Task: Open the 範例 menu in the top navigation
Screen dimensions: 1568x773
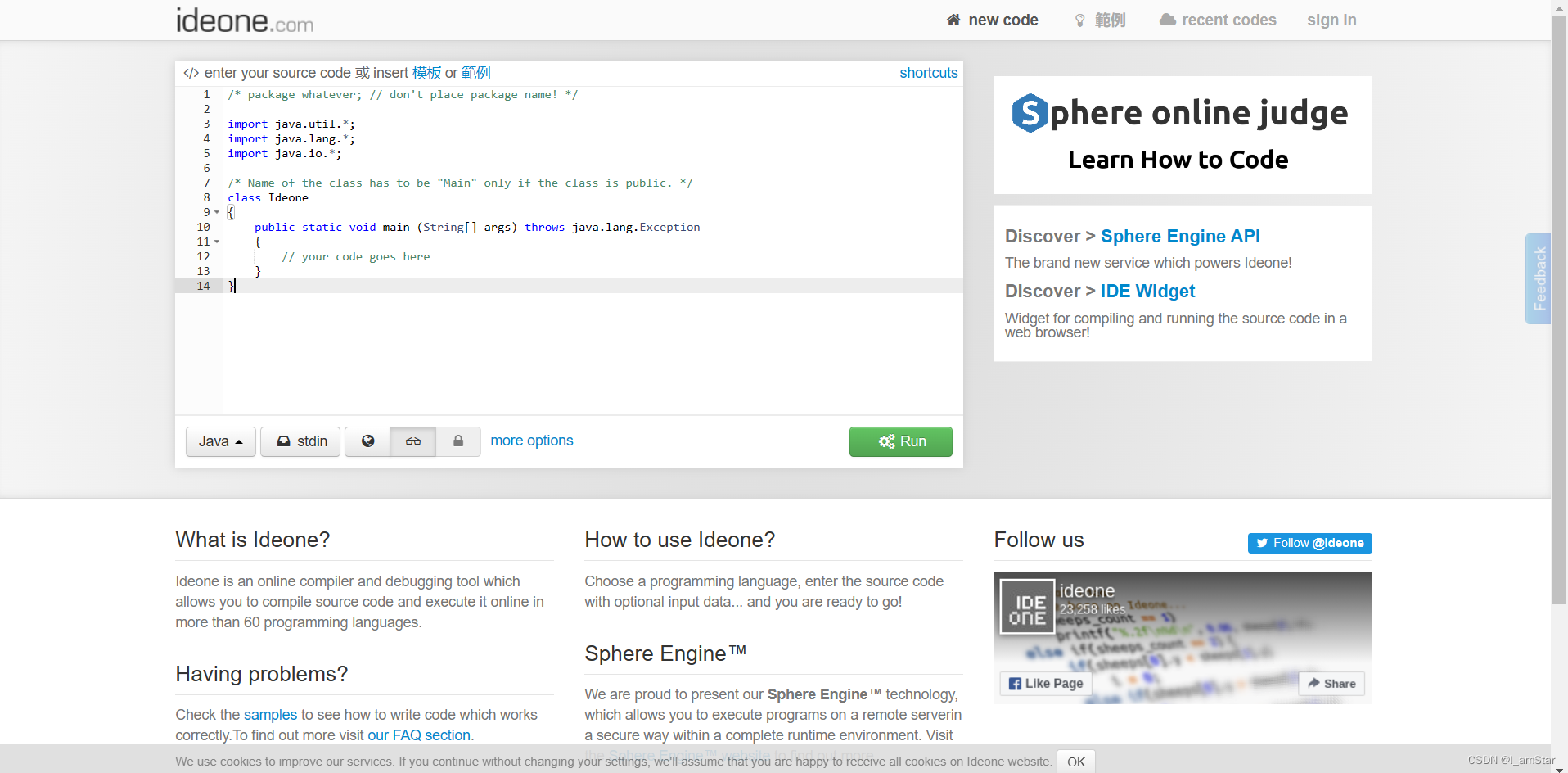Action: [1100, 20]
